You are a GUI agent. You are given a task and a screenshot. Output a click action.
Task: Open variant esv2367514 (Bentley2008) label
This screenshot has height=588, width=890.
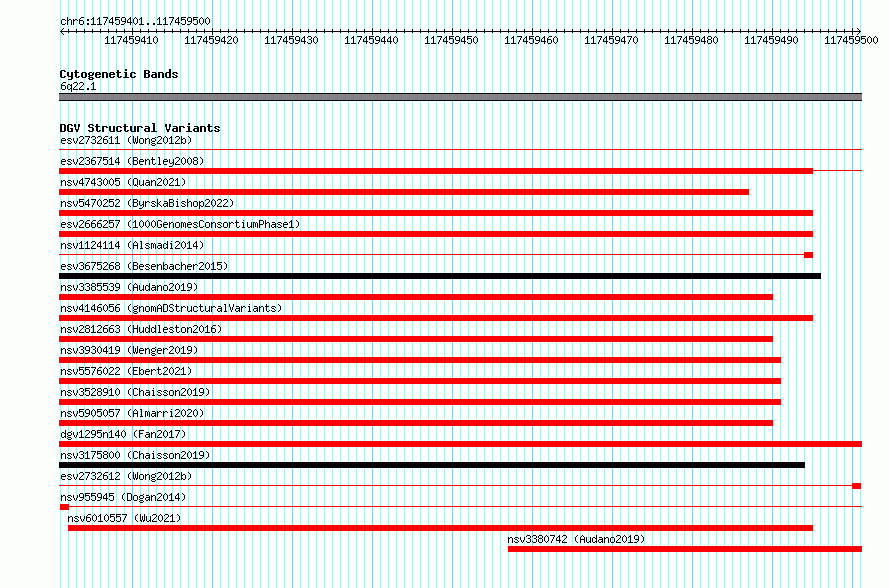[x=132, y=161]
